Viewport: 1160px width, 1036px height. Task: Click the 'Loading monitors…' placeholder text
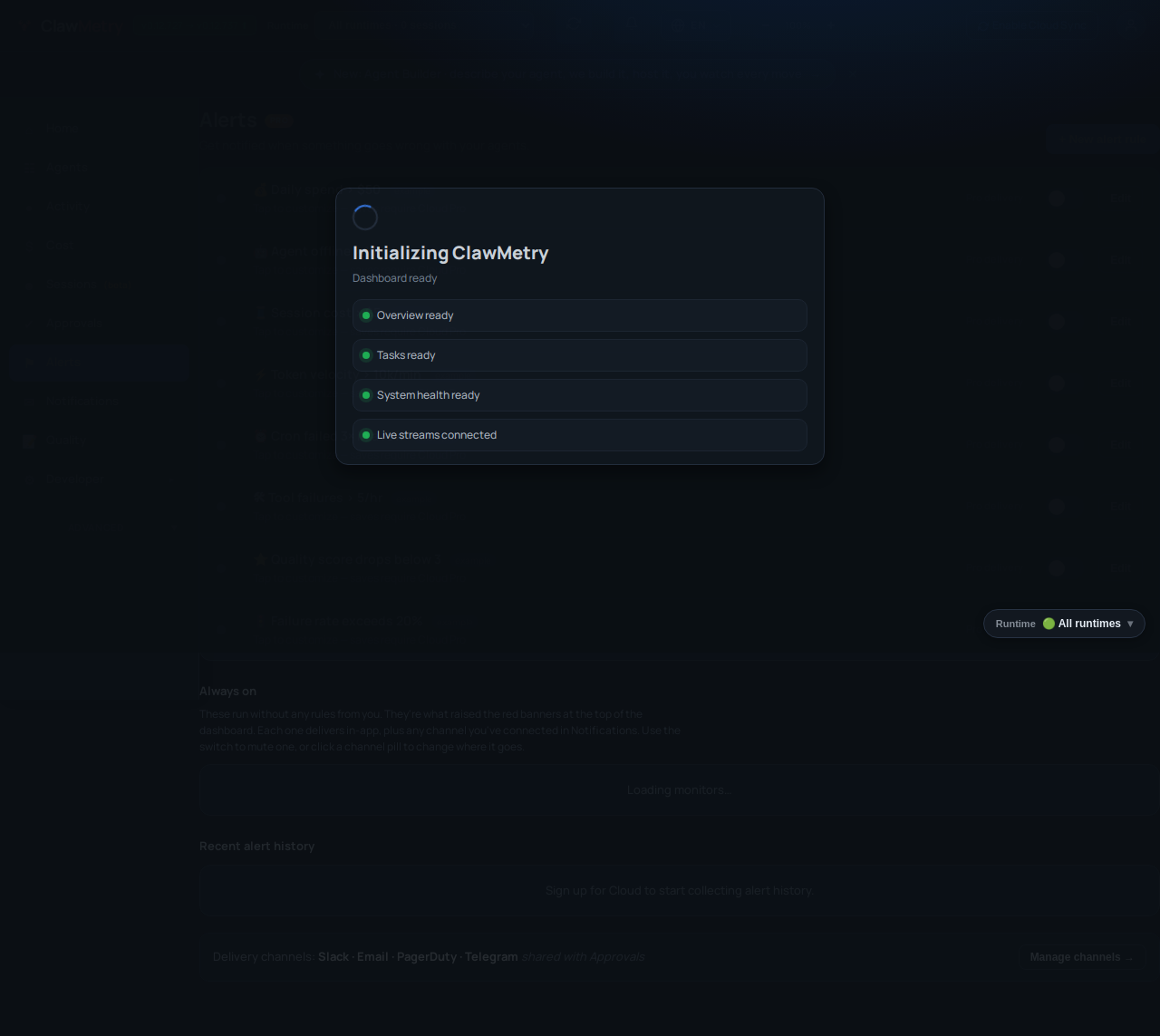pyautogui.click(x=679, y=790)
